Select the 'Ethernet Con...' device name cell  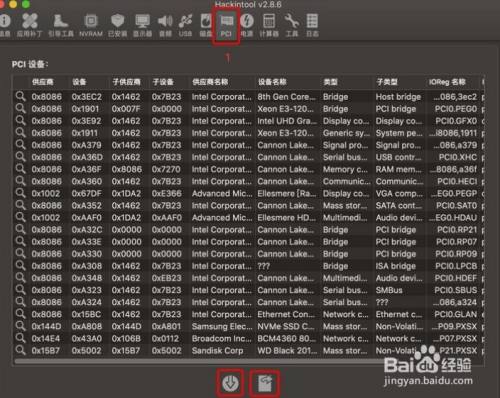click(286, 314)
